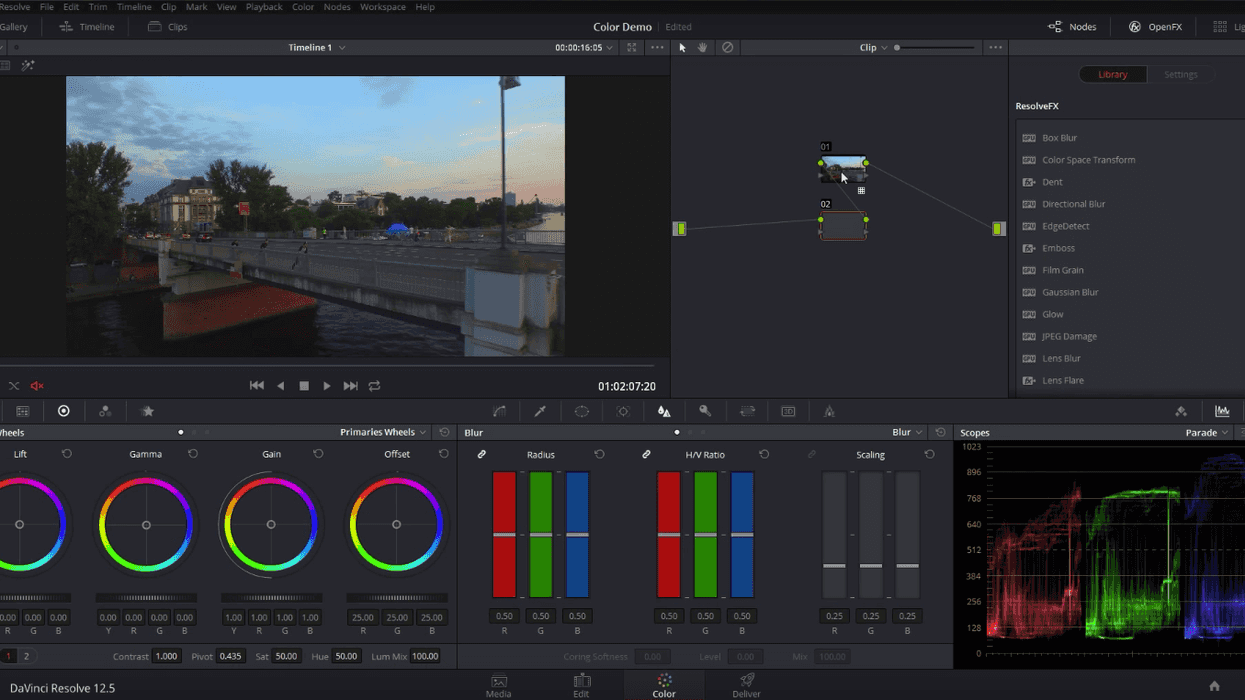Go to the Deliver page
This screenshot has width=1245, height=700.
[x=746, y=685]
